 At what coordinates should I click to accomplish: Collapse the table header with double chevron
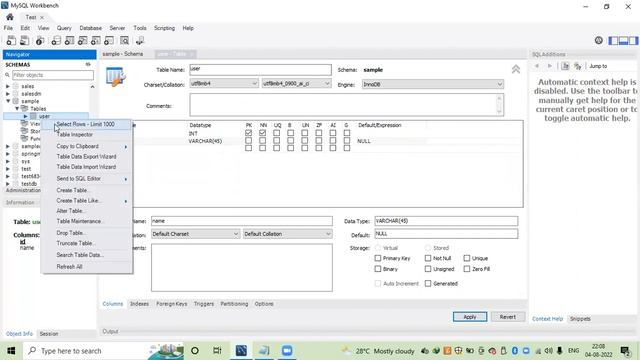coord(516,69)
